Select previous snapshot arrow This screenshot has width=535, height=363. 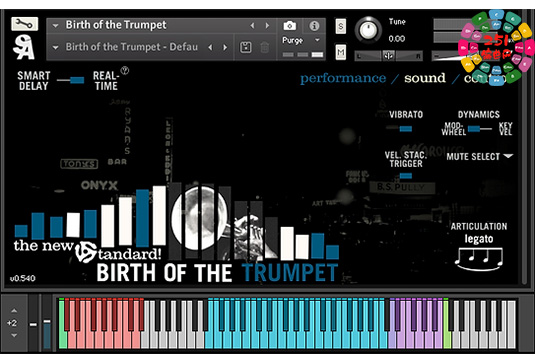(210, 47)
